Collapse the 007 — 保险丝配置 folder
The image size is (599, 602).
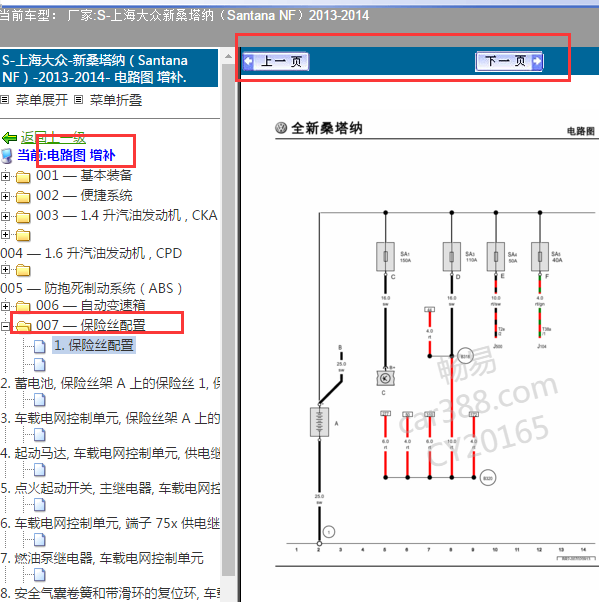(x=5, y=326)
